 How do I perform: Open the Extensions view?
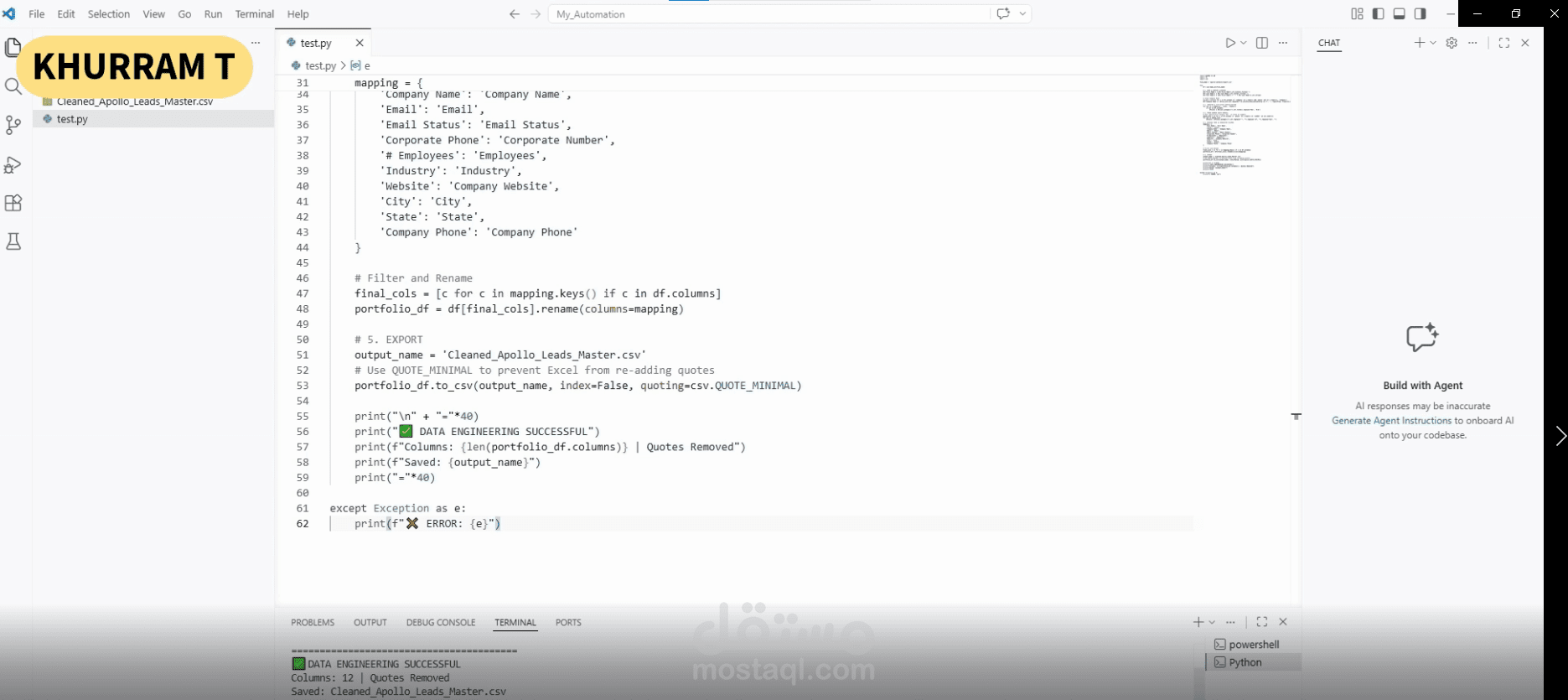point(13,203)
